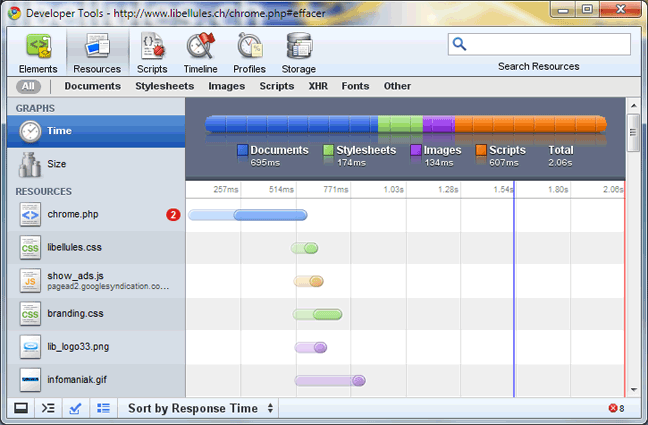Click the scrollbar up arrow
Viewport: 648px width, 425px height.
point(634,106)
